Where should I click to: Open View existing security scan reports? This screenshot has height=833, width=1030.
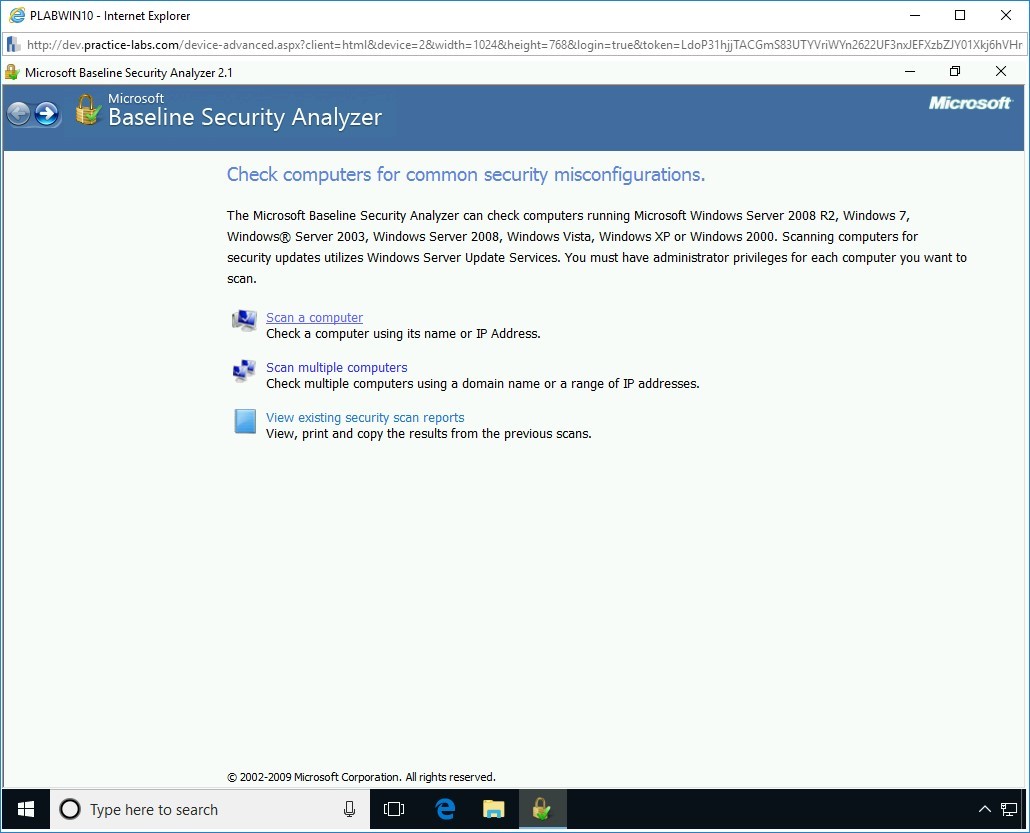tap(365, 418)
